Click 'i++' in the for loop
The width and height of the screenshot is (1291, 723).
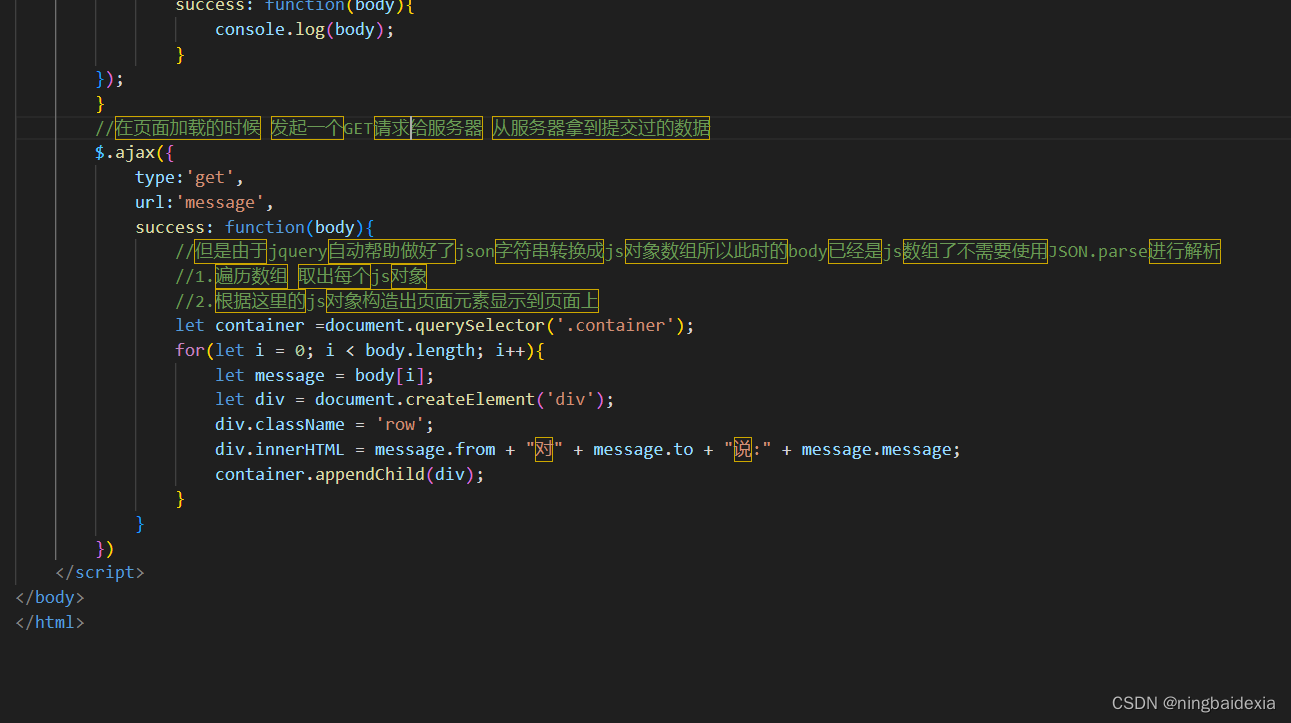tap(510, 351)
